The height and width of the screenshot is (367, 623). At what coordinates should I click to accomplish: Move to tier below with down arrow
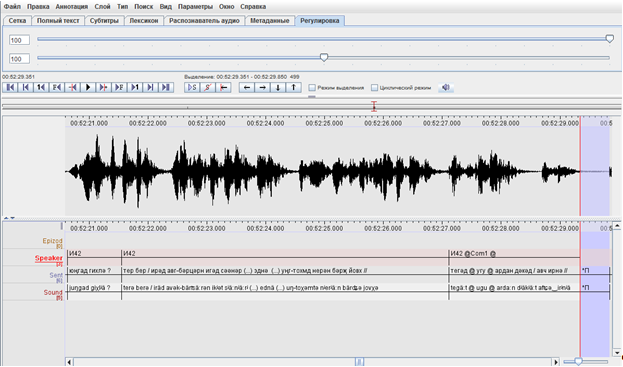pos(278,87)
